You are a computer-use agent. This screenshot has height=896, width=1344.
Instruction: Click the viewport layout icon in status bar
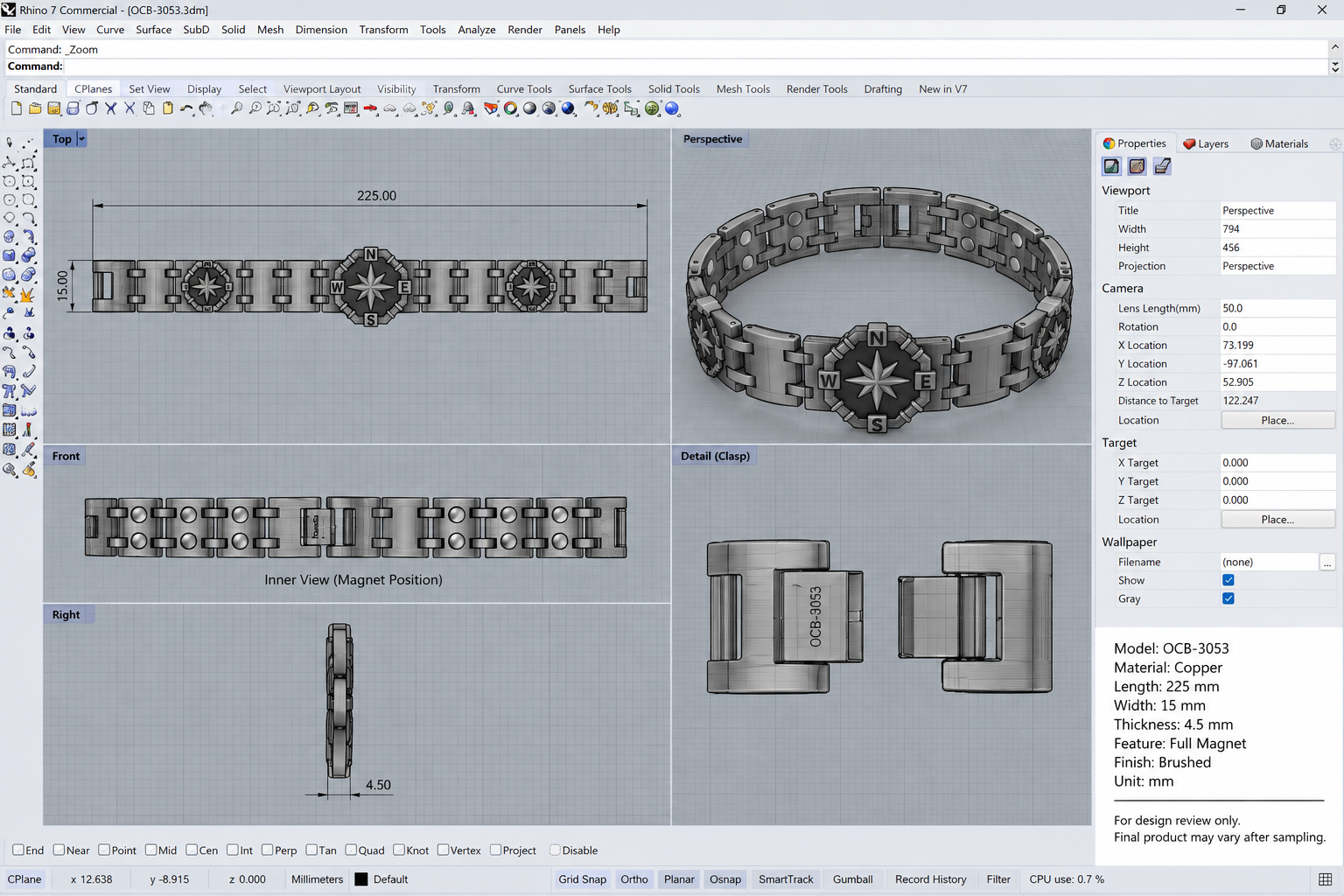click(1325, 879)
